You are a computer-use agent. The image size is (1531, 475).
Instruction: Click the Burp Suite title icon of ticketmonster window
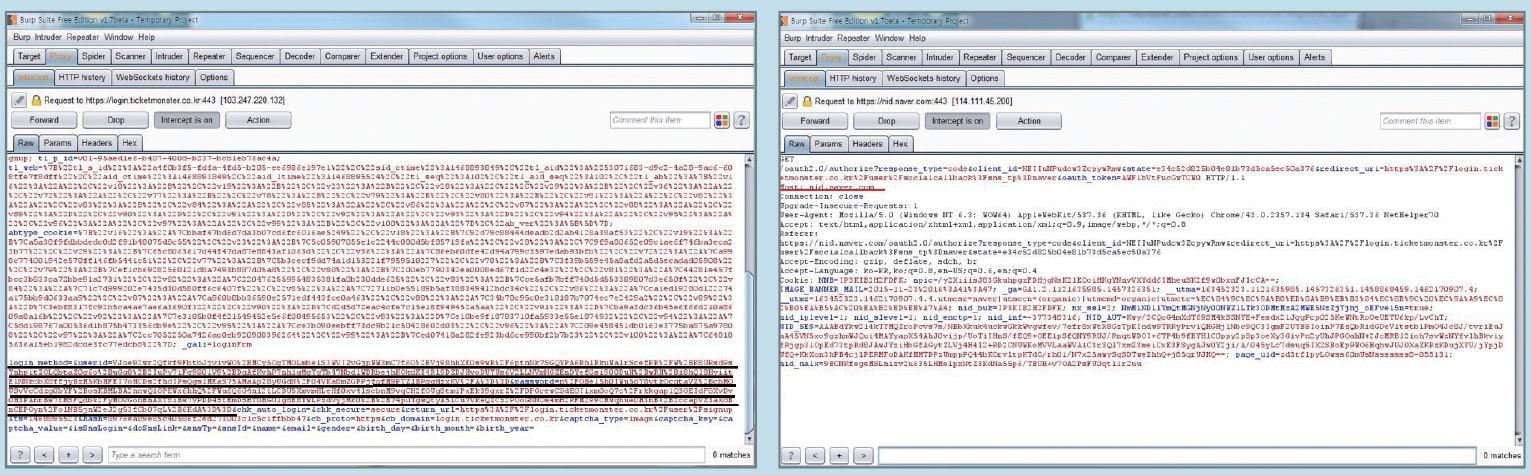click(14, 19)
